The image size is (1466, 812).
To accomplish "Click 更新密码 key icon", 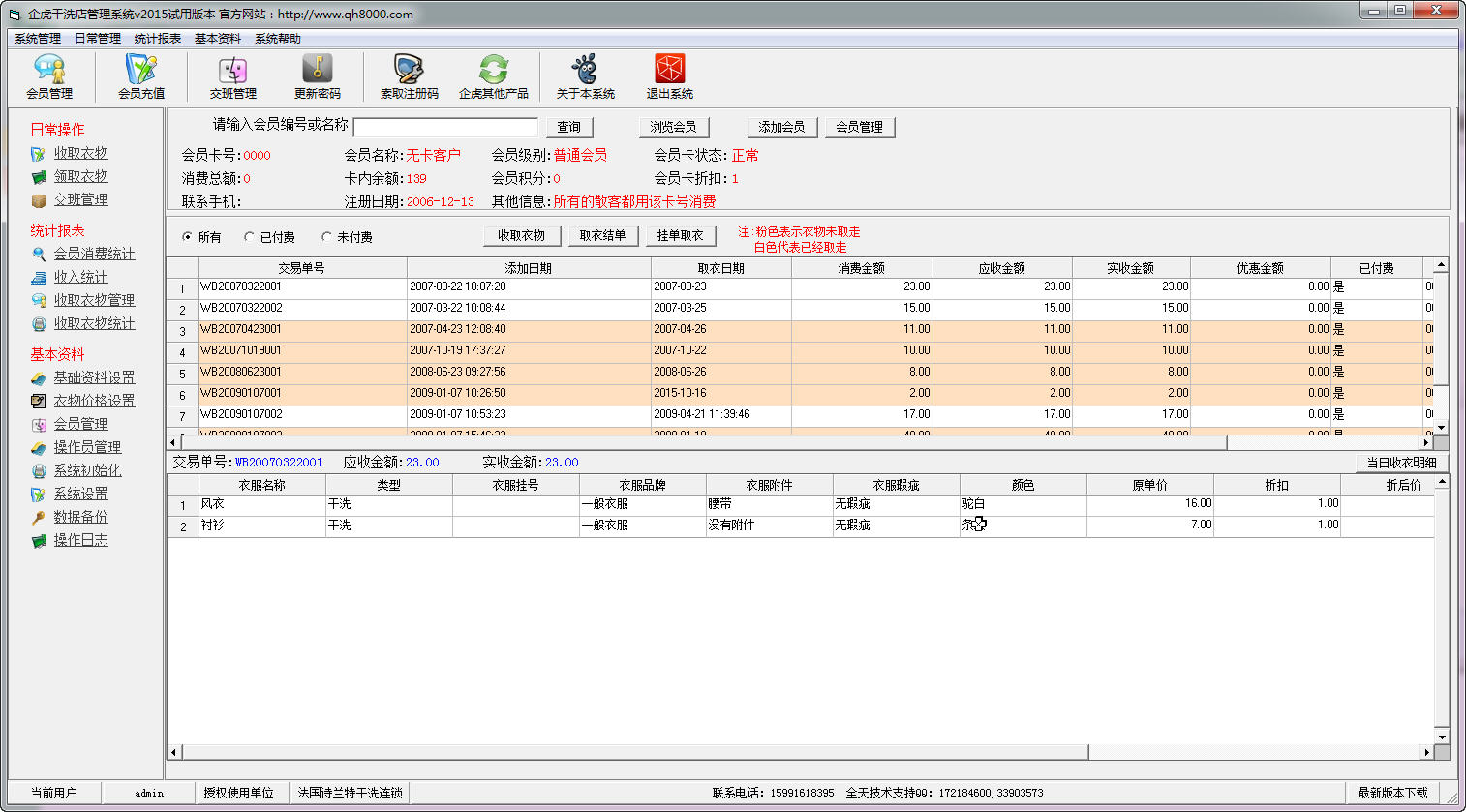I will click(318, 69).
